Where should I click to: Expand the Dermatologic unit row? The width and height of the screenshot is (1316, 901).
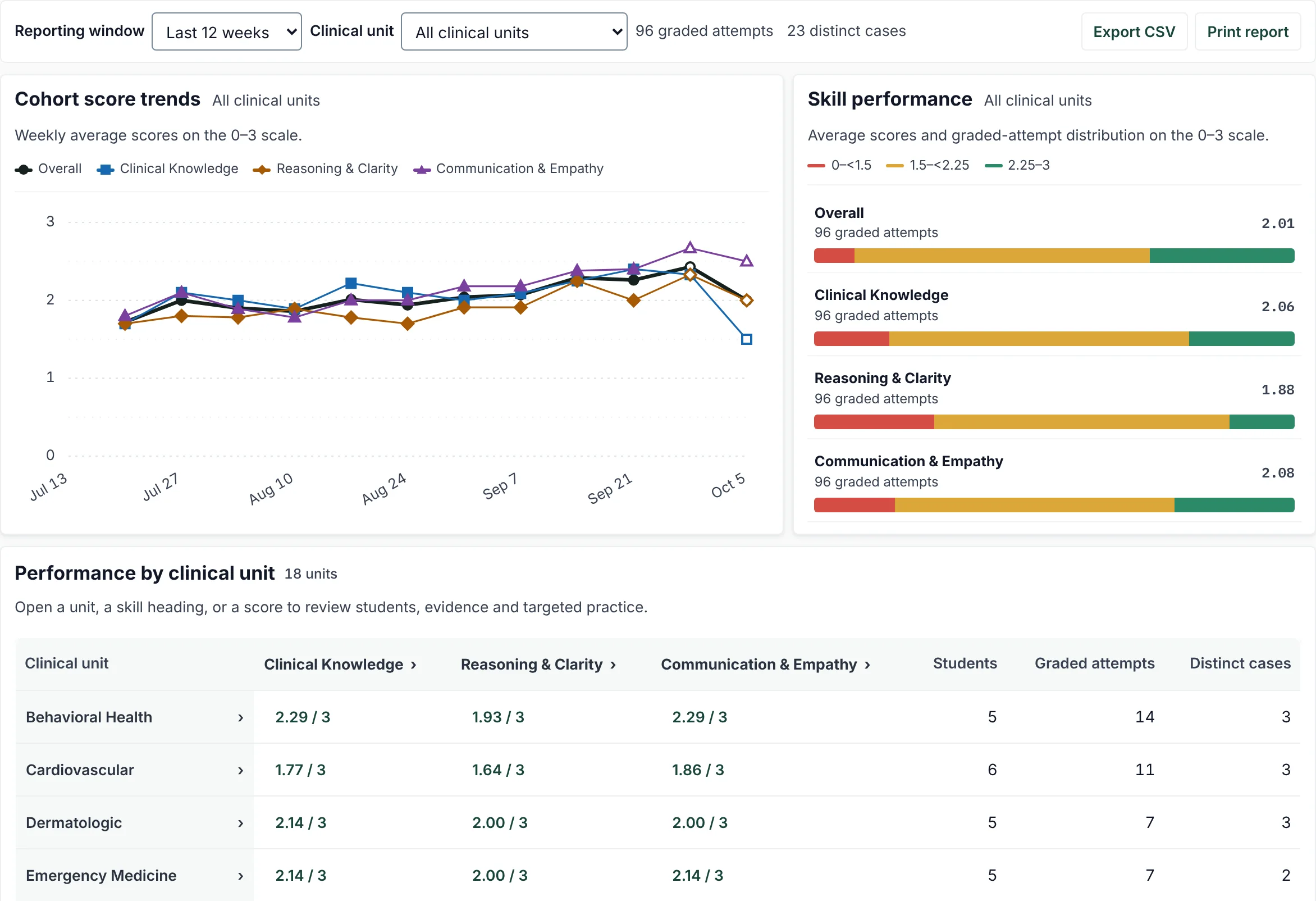[x=135, y=823]
